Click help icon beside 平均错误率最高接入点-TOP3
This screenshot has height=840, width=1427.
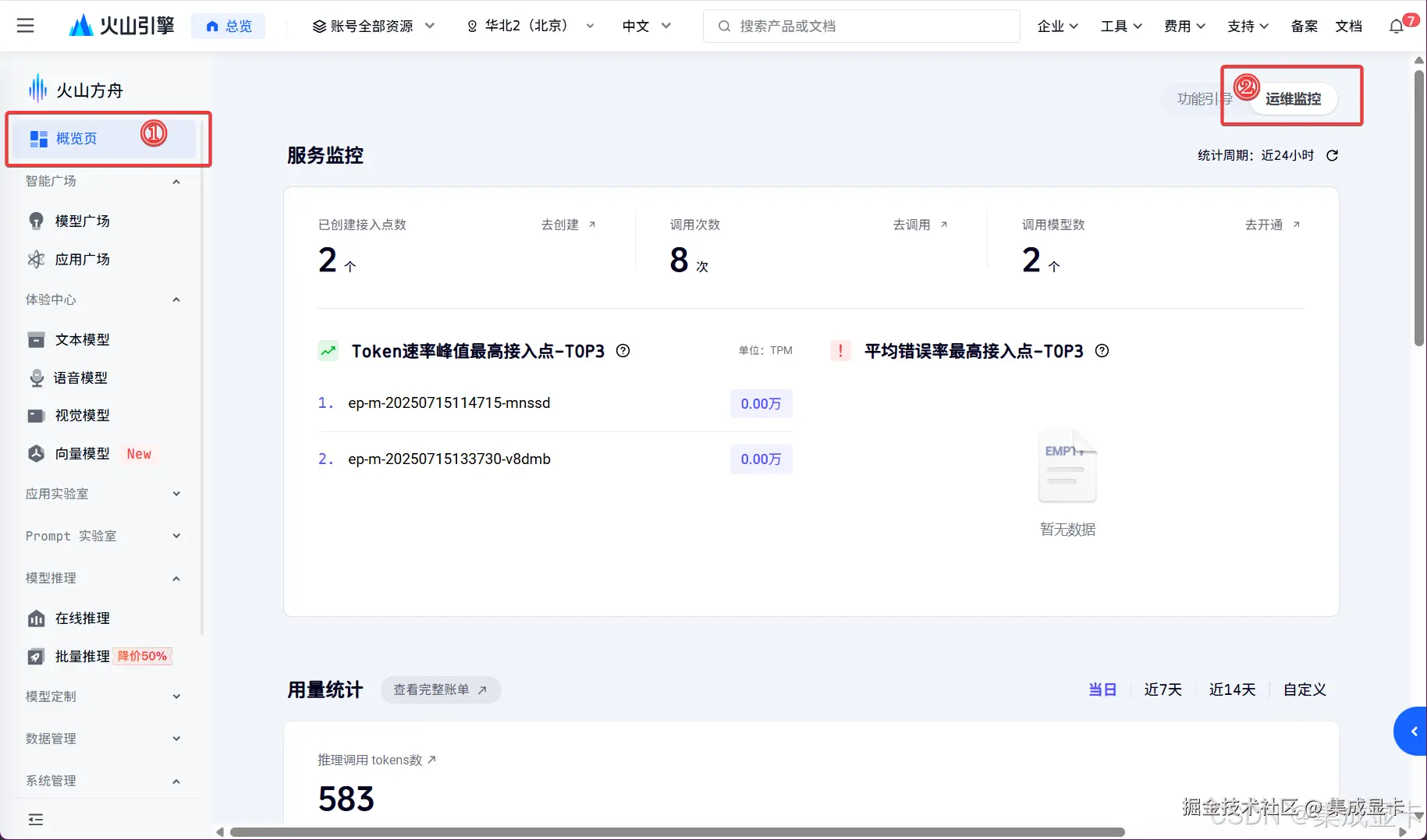coord(1102,351)
